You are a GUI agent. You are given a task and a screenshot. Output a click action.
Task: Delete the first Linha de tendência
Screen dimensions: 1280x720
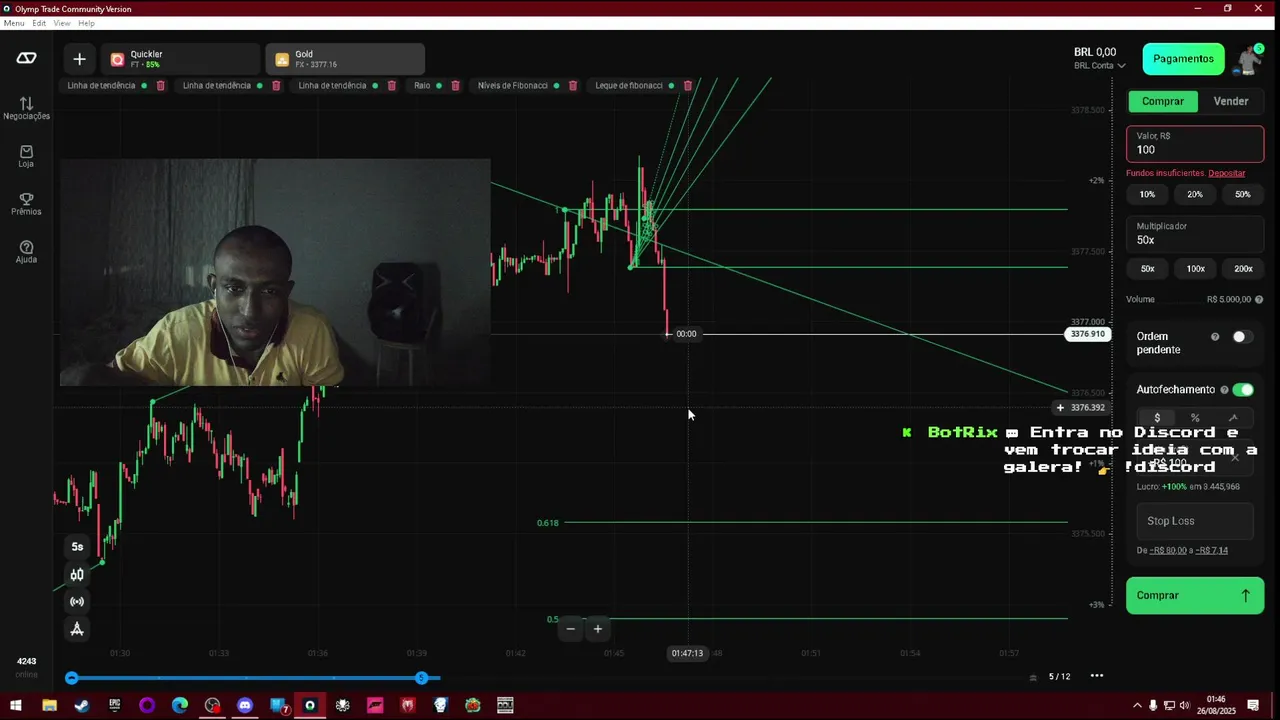click(160, 86)
